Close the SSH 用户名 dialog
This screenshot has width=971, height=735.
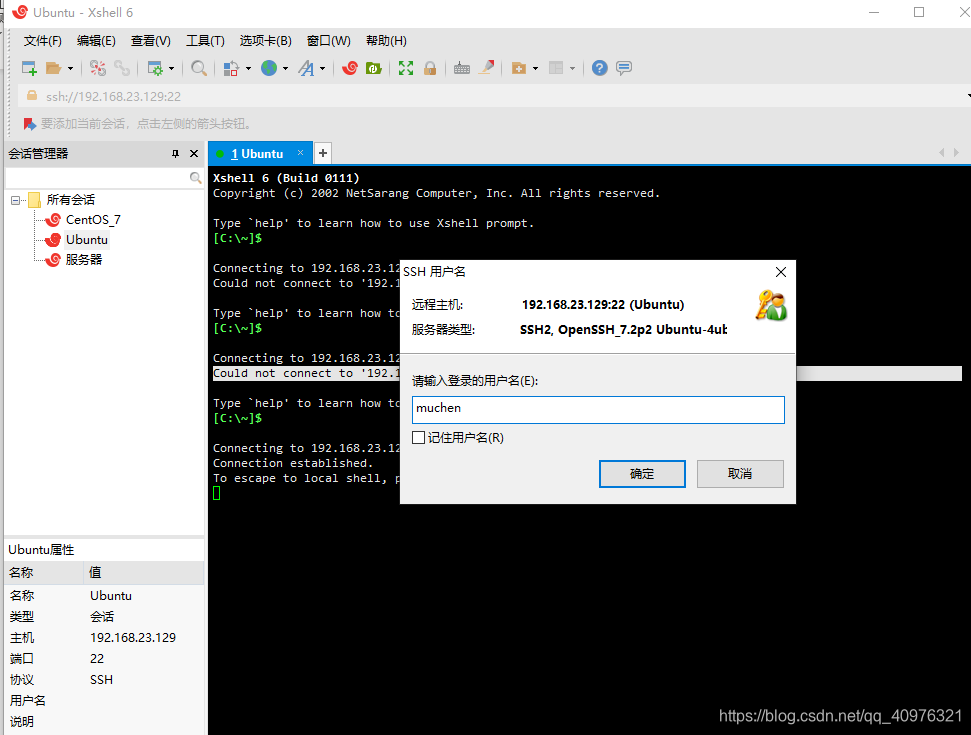point(781,272)
